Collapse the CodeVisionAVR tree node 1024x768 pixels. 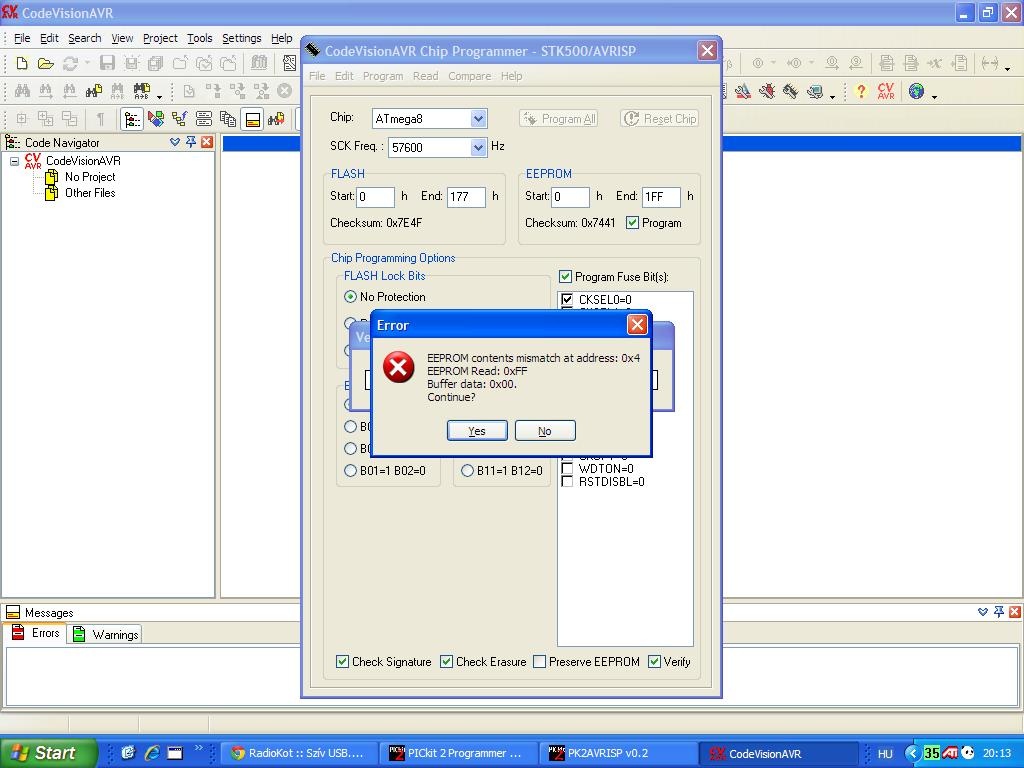tap(14, 161)
